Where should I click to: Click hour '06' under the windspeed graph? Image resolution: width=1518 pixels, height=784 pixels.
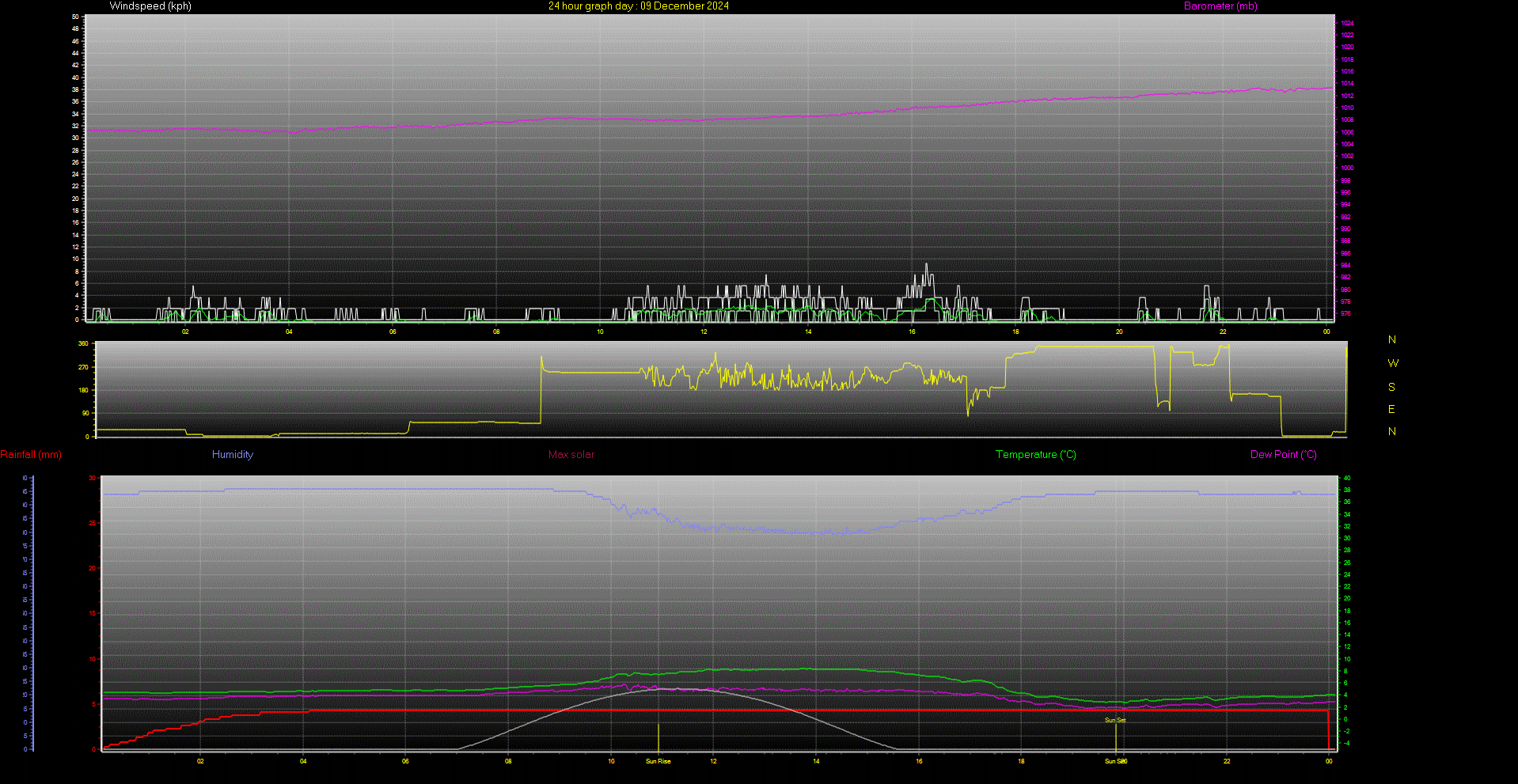393,332
